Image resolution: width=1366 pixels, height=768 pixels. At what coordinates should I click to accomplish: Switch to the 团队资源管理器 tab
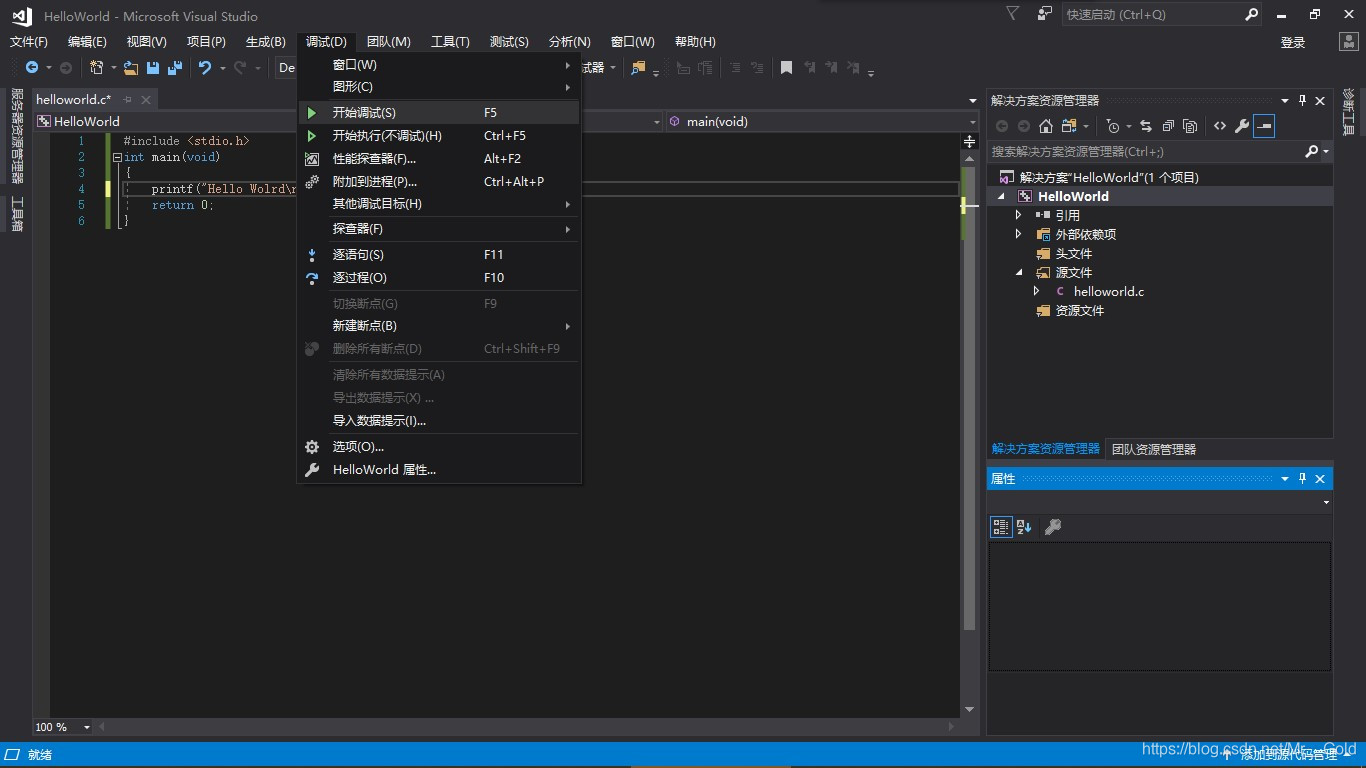pyautogui.click(x=1154, y=449)
